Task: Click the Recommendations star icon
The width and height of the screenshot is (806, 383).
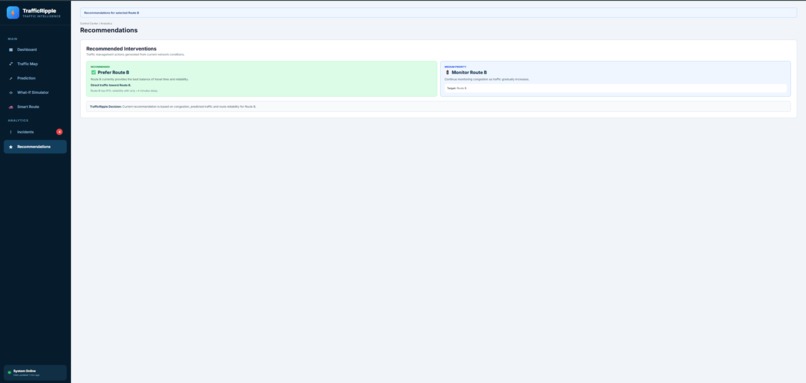Action: [11, 147]
